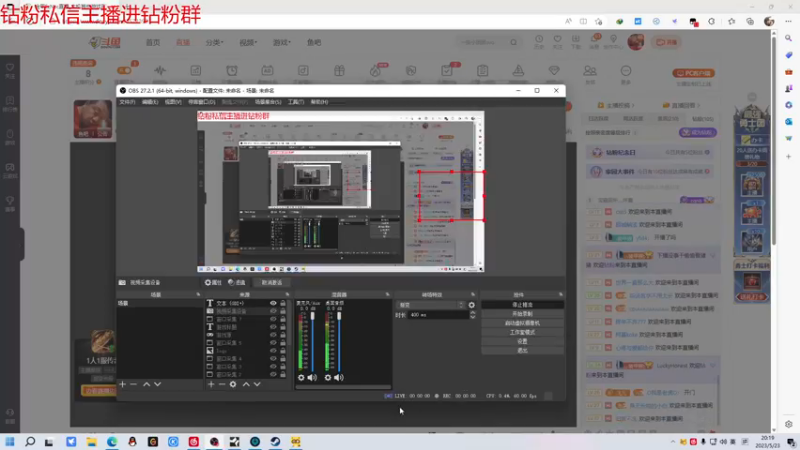Open history clock icon in Douyu header
Viewport: 800px width, 450px height.
point(539,39)
